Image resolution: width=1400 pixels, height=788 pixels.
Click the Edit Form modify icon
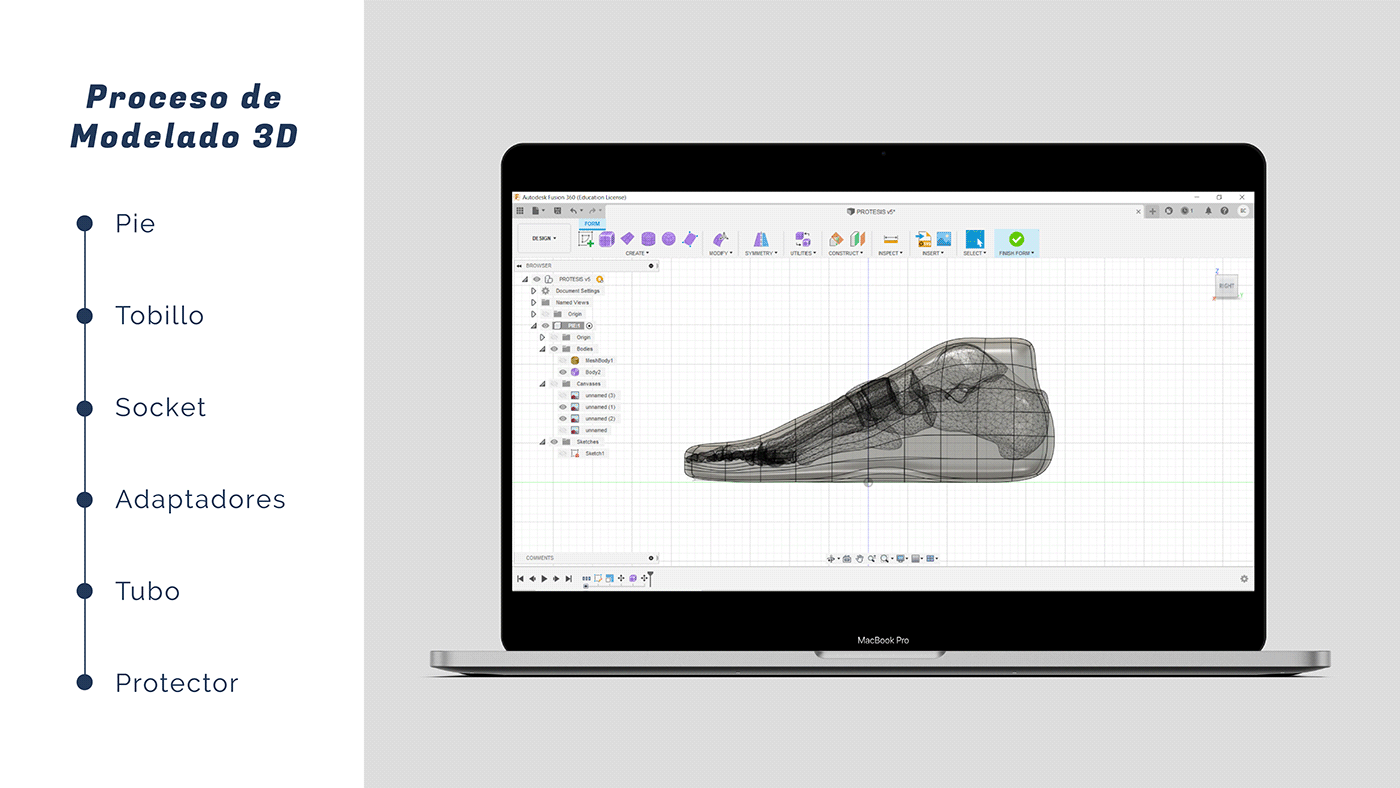[x=720, y=239]
